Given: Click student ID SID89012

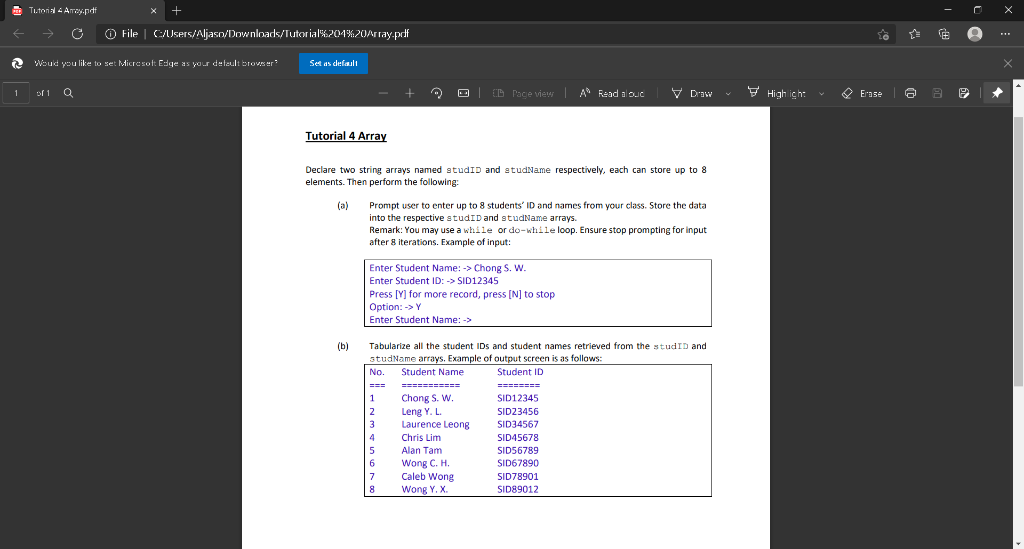Looking at the screenshot, I should click(518, 490).
